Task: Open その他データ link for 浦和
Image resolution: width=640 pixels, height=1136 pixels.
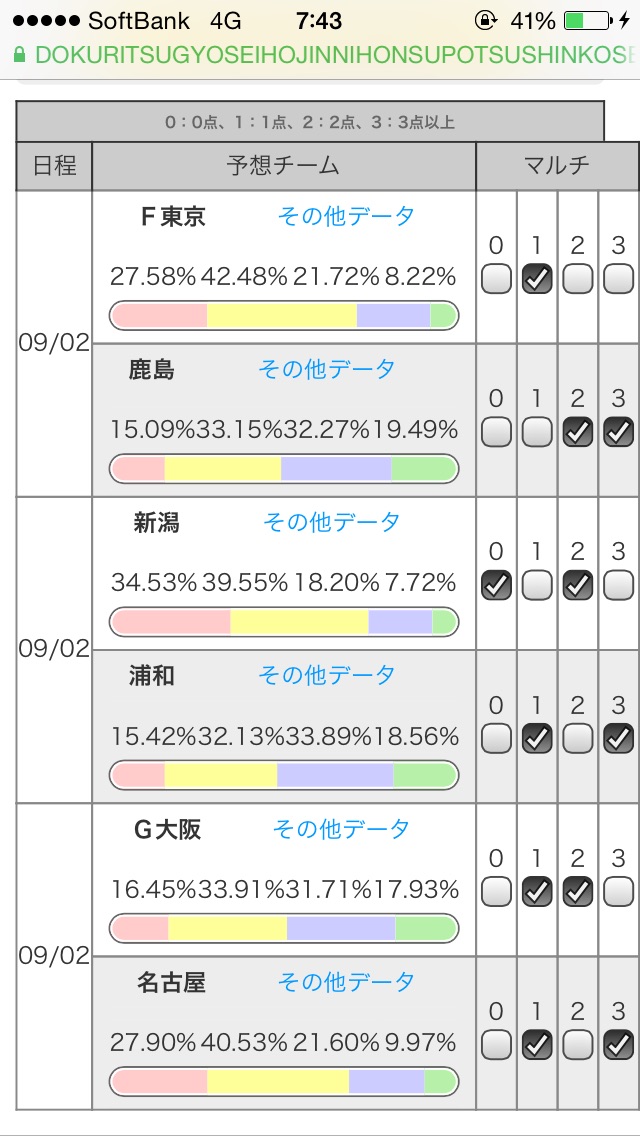Action: point(326,675)
